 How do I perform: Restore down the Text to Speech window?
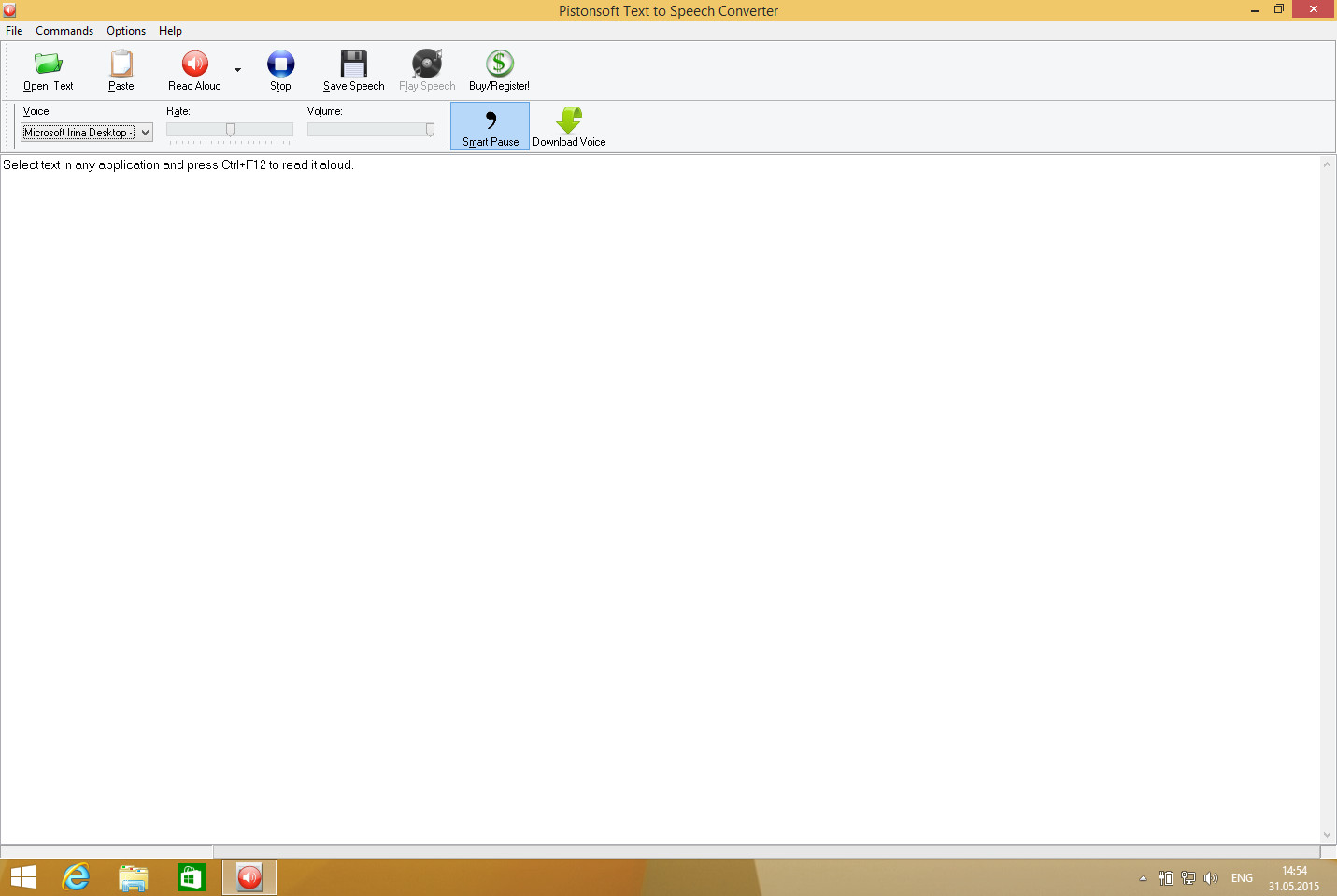tap(1279, 10)
